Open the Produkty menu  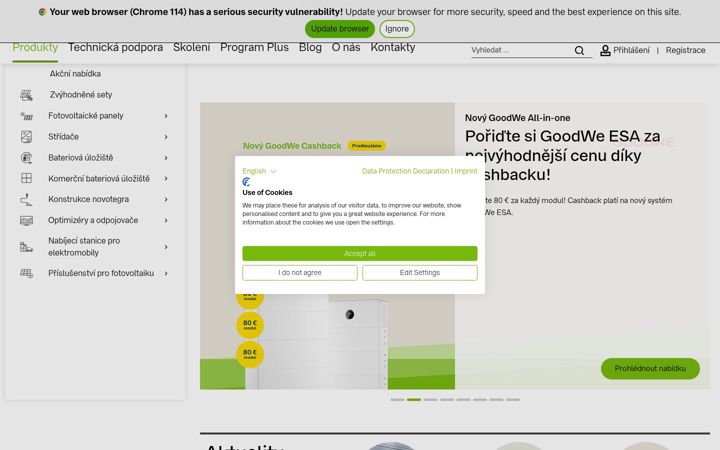click(x=35, y=48)
